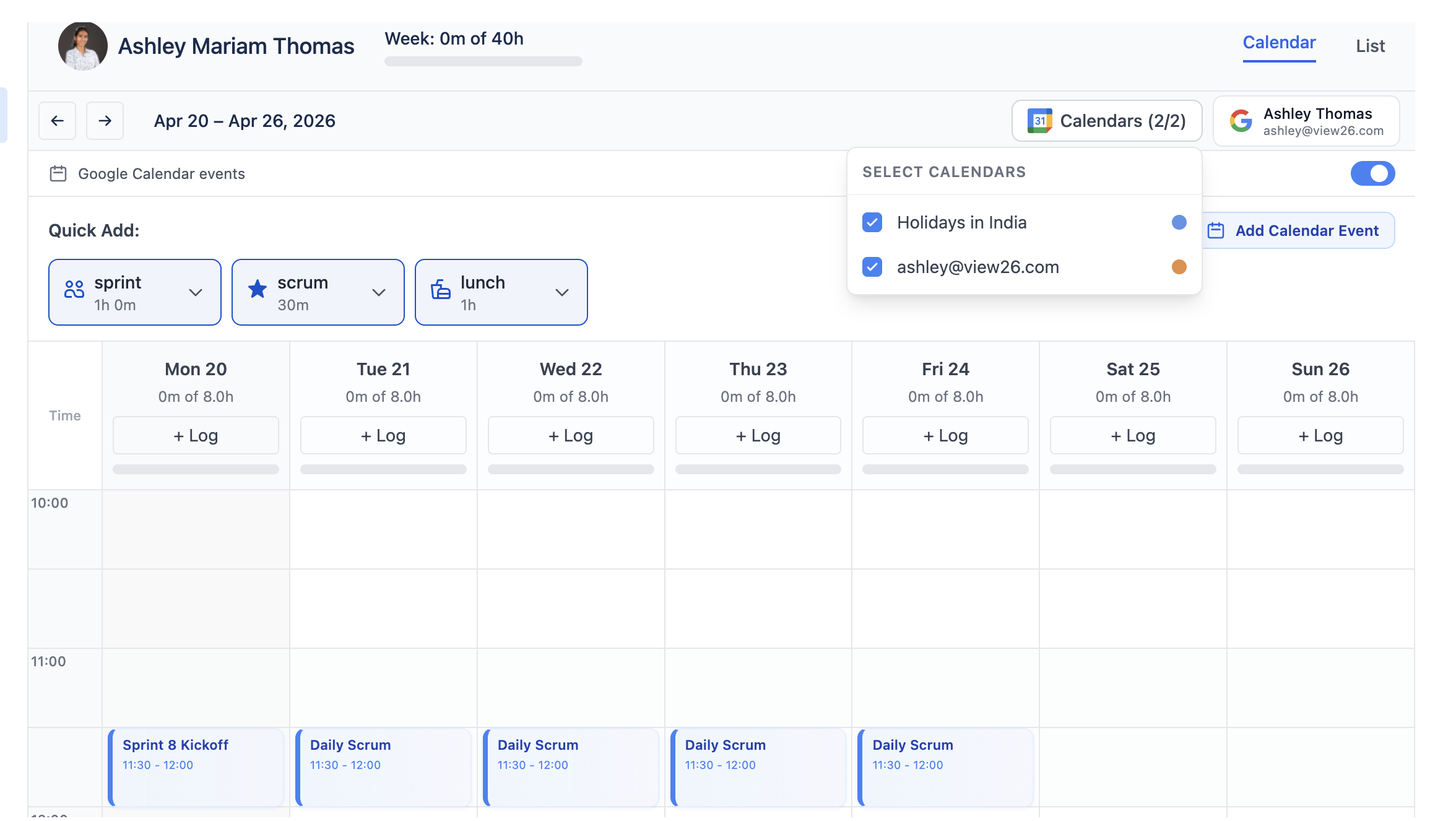Go to the previous week arrow
The width and height of the screenshot is (1456, 821).
pyautogui.click(x=57, y=121)
